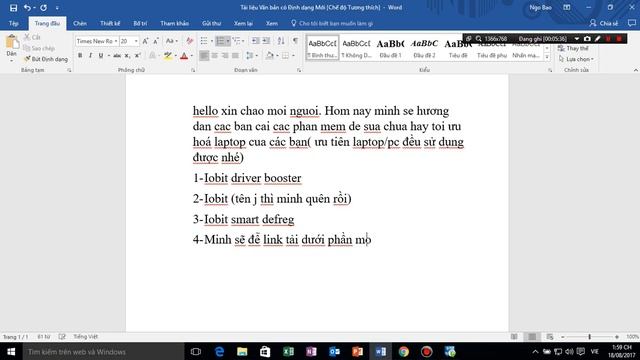640x360 pixels.
Task: Click the Tiếng Việt language indicator
Action: click(x=86, y=337)
